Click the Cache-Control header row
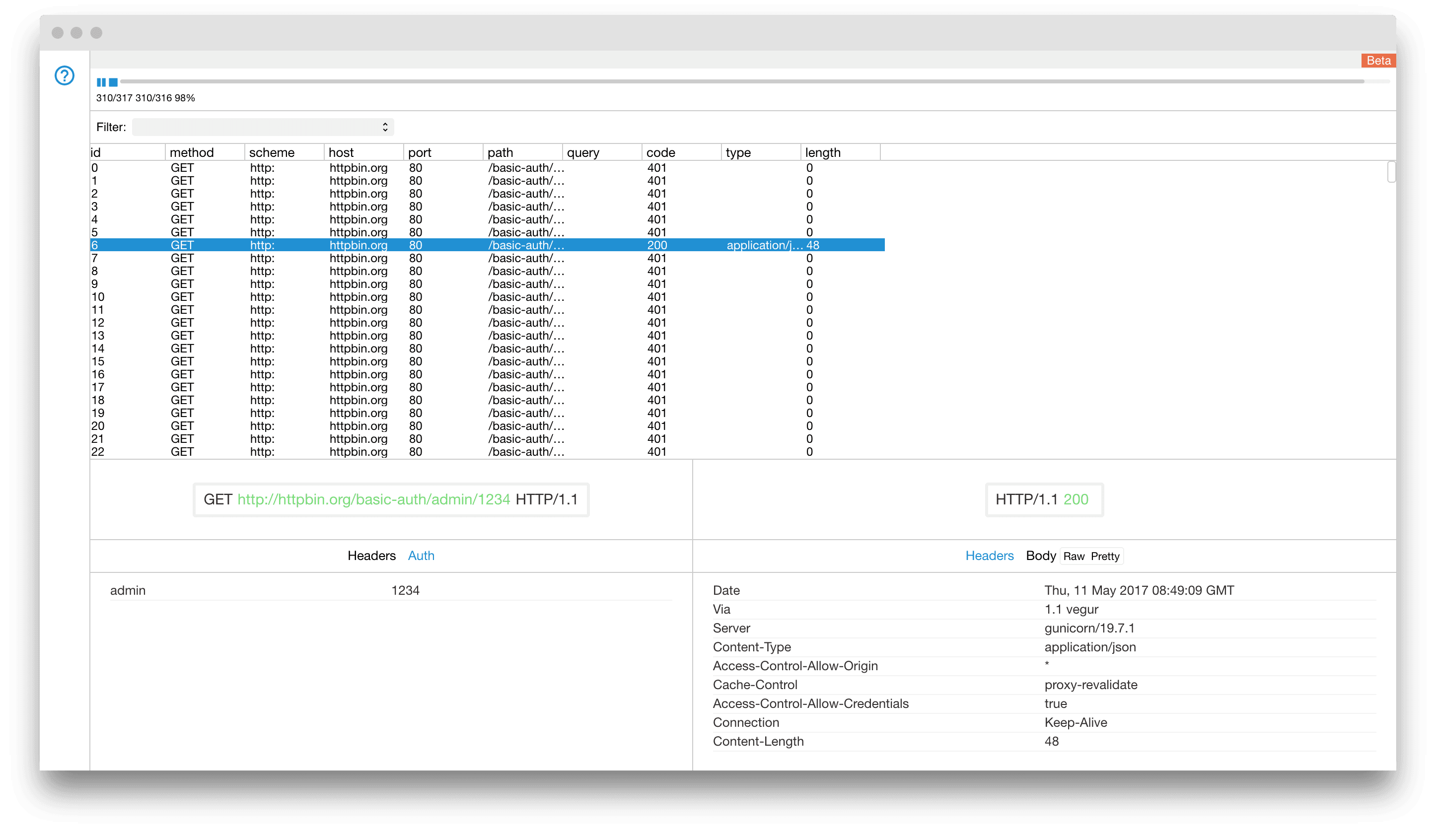 pyautogui.click(x=1045, y=685)
